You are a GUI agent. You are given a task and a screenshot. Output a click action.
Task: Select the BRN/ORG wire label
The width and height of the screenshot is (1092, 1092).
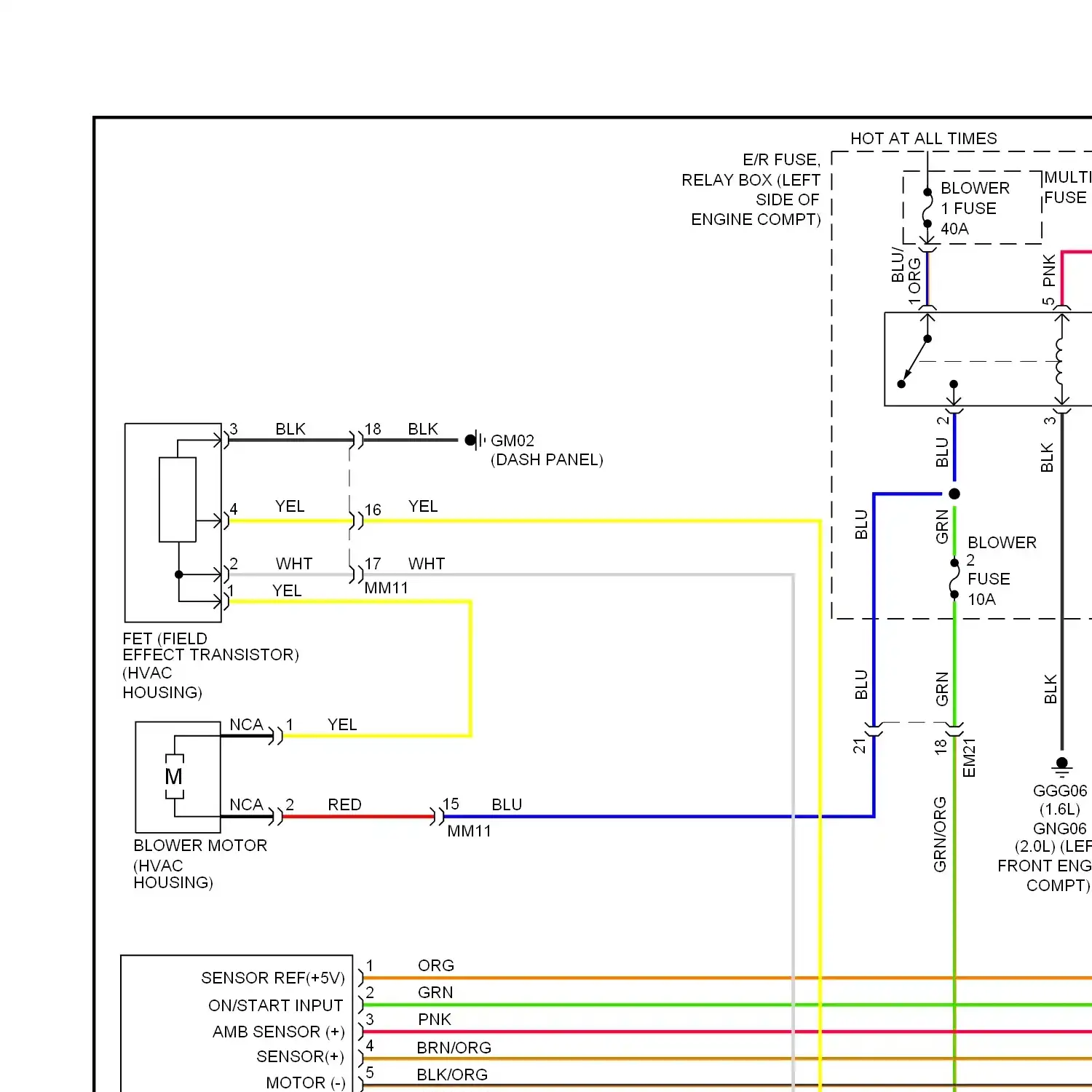(x=454, y=1048)
